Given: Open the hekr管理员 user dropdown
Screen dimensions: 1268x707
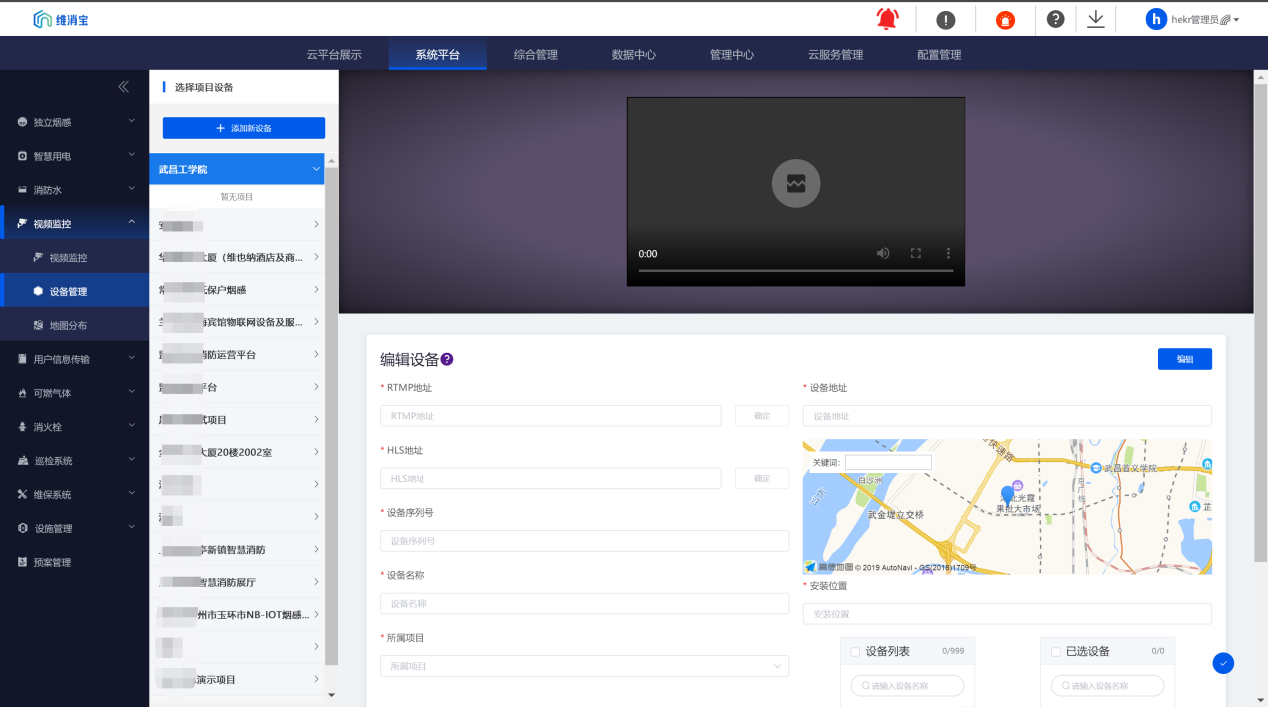Looking at the screenshot, I should pyautogui.click(x=1194, y=20).
